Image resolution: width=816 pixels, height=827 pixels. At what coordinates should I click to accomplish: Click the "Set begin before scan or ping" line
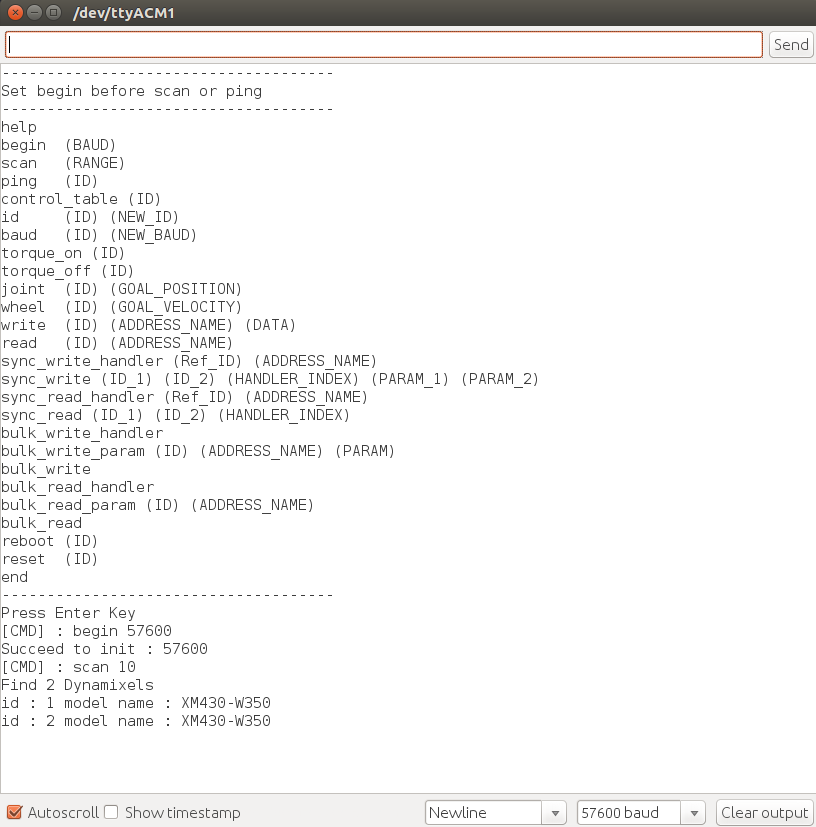131,91
